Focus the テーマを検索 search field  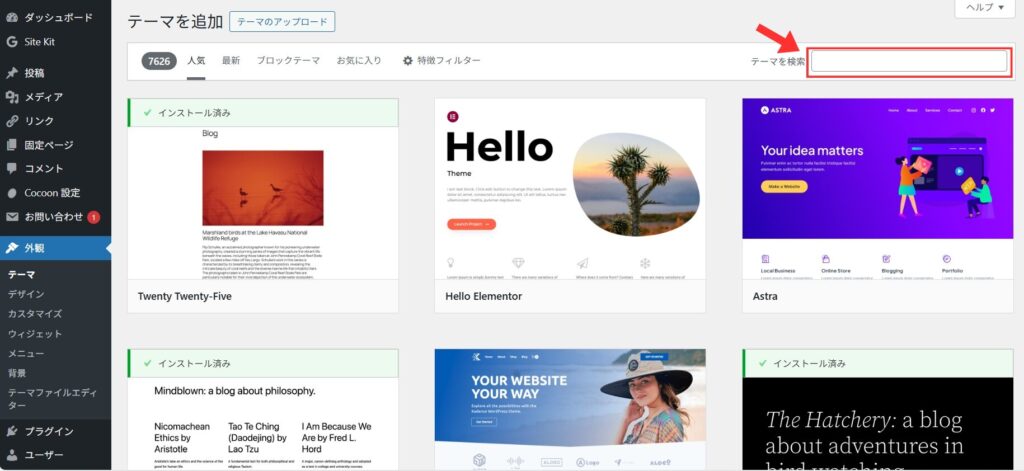[909, 61]
